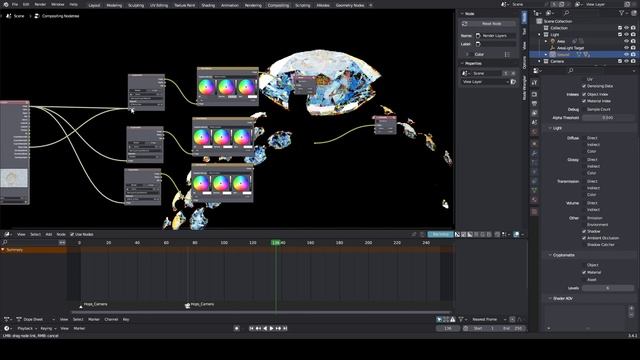Select the Tool sidebar tab
640x360 pixels.
pyautogui.click(x=524, y=31)
